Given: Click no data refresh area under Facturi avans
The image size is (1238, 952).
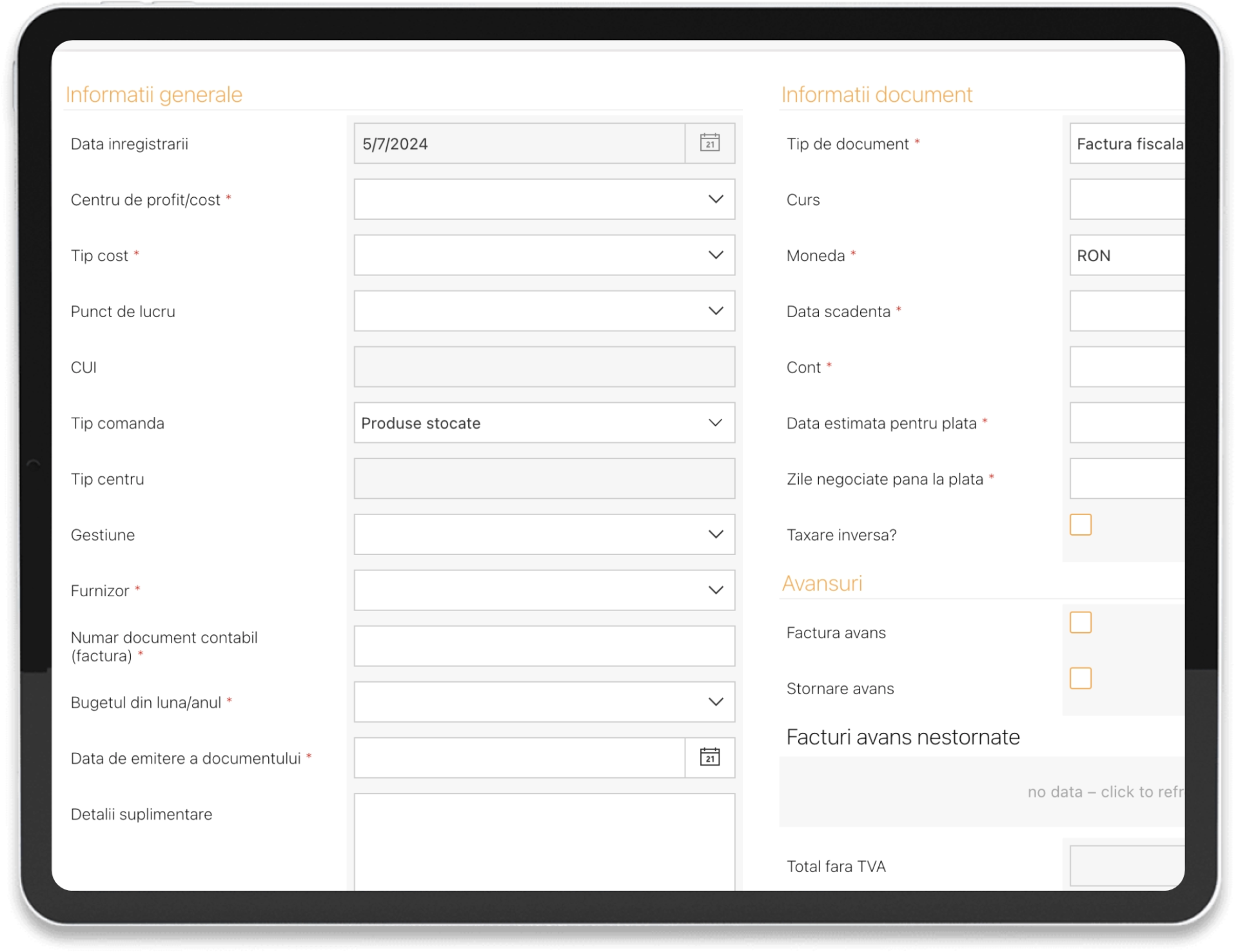Looking at the screenshot, I should pyautogui.click(x=1104, y=792).
